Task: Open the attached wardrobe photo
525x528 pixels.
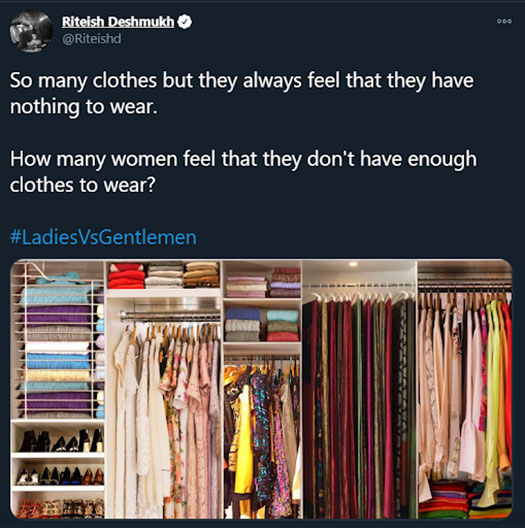Action: click(x=261, y=389)
